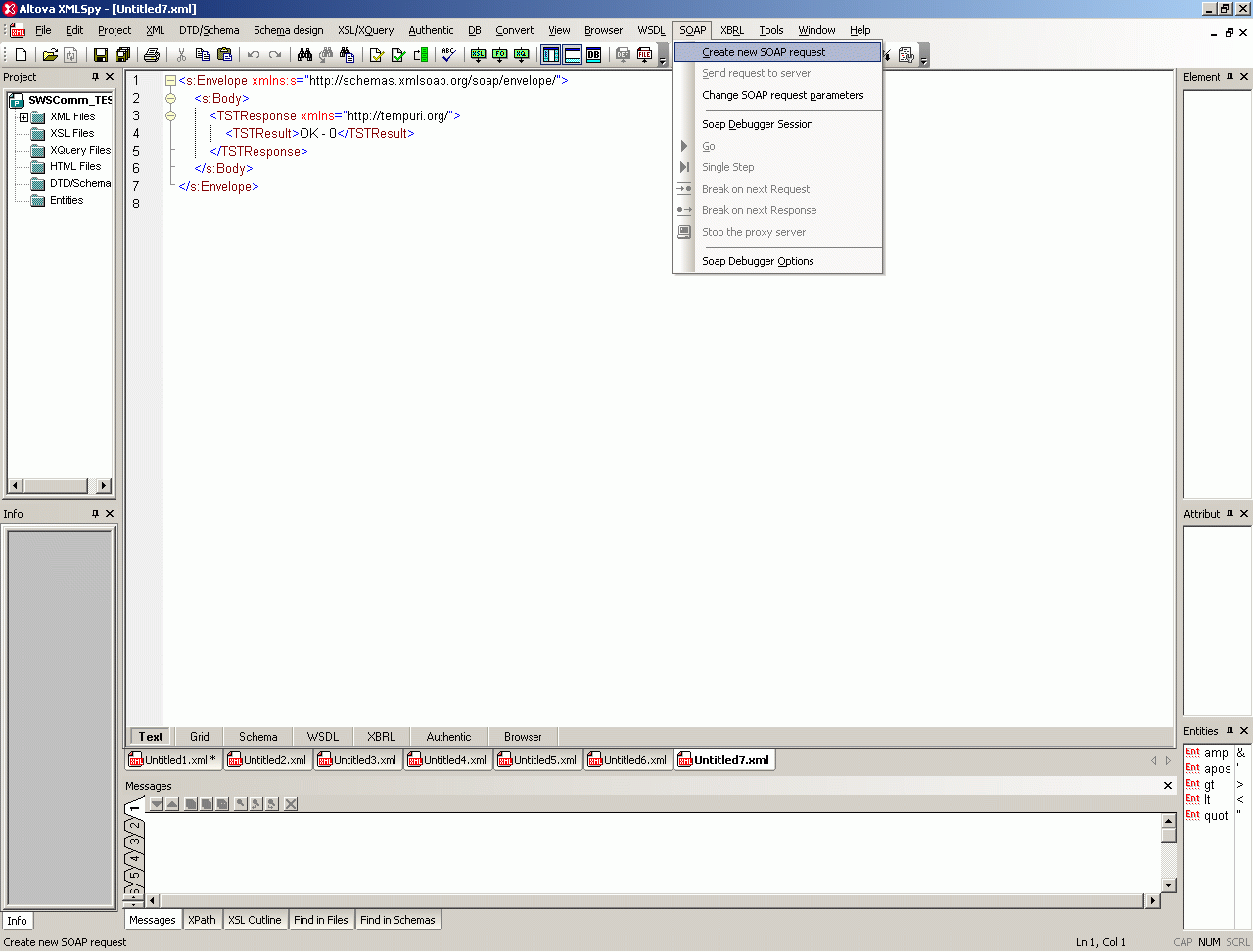The image size is (1253, 952).
Task: Choose Change SOAP request parameters
Action: (x=778, y=95)
